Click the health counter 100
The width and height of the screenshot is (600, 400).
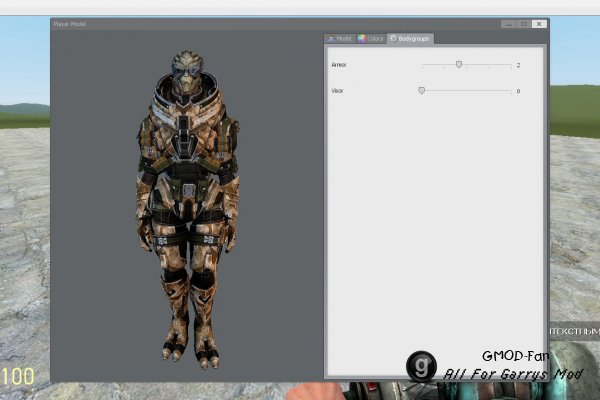tap(18, 376)
